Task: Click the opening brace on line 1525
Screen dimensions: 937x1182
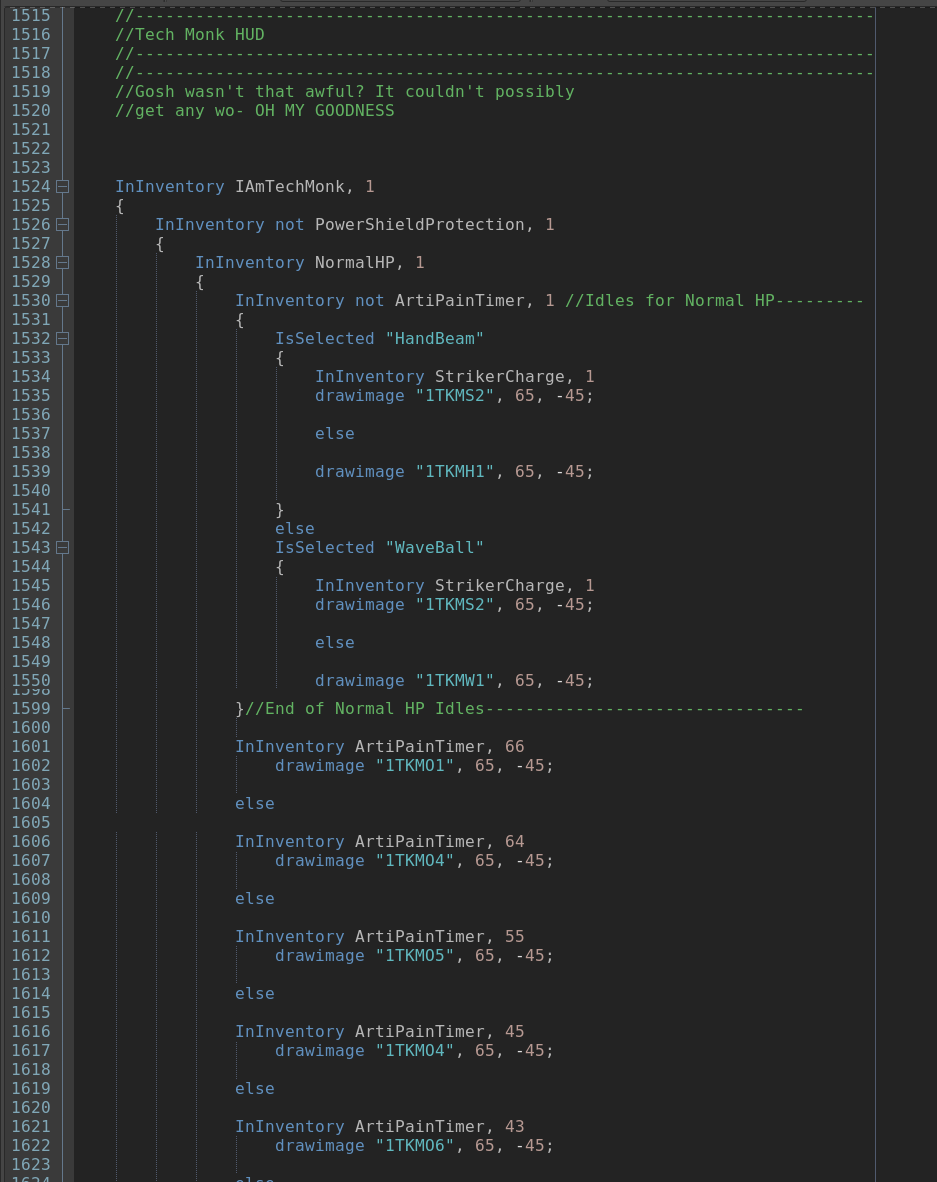Action: coord(120,206)
